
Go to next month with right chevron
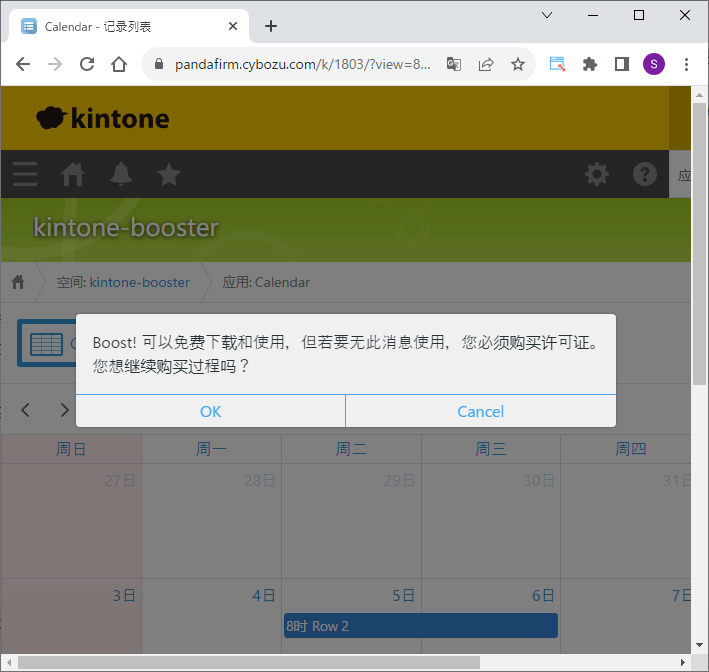click(65, 410)
